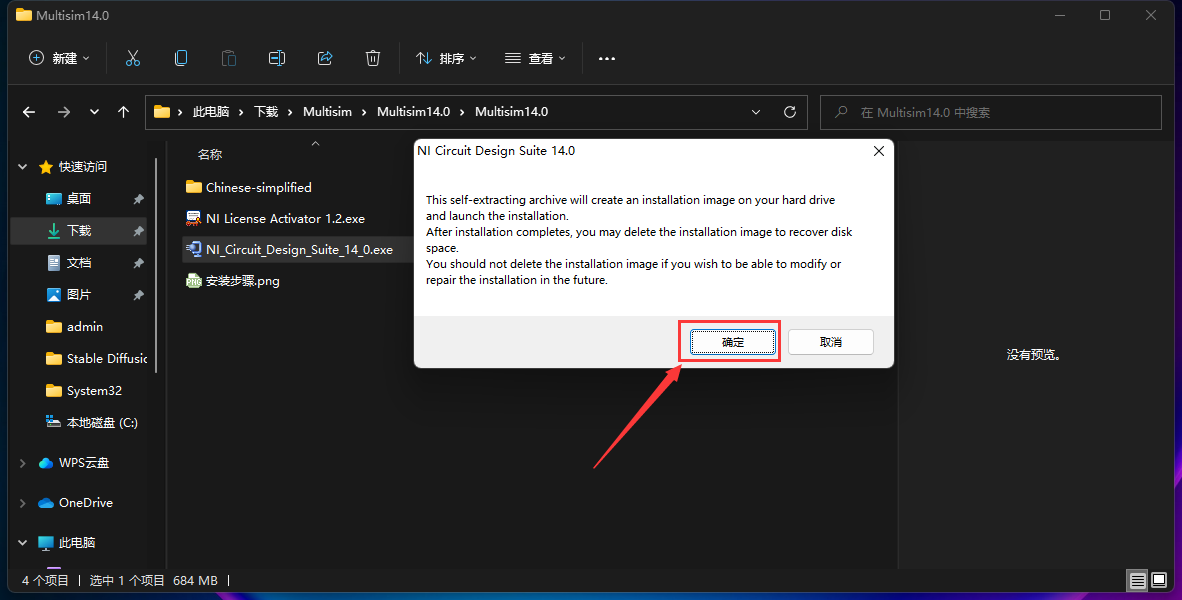Open the three-dot more options menu
Screen dimensions: 1182x600
tap(607, 58)
